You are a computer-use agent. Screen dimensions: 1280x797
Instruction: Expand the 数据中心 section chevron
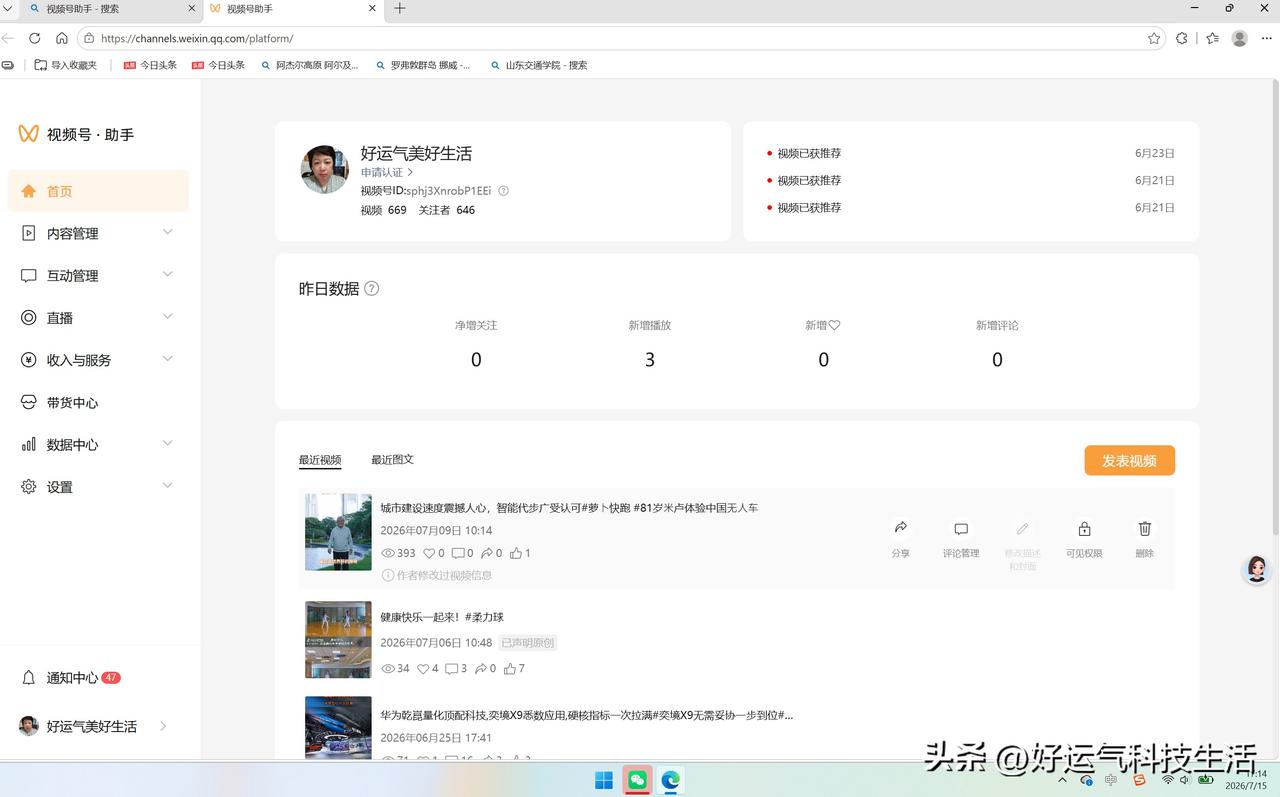coord(168,443)
